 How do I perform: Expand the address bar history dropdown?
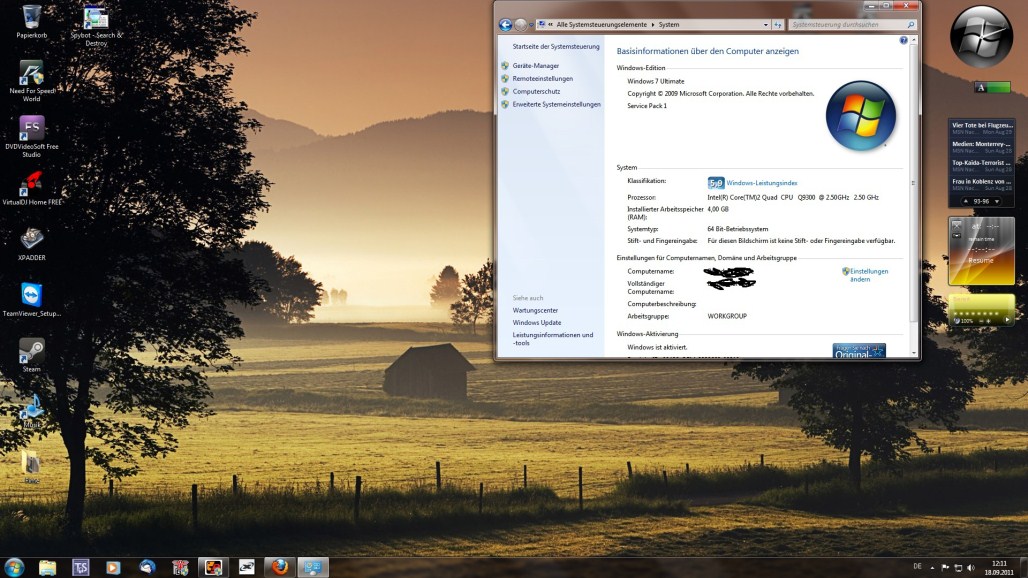pyautogui.click(x=765, y=24)
